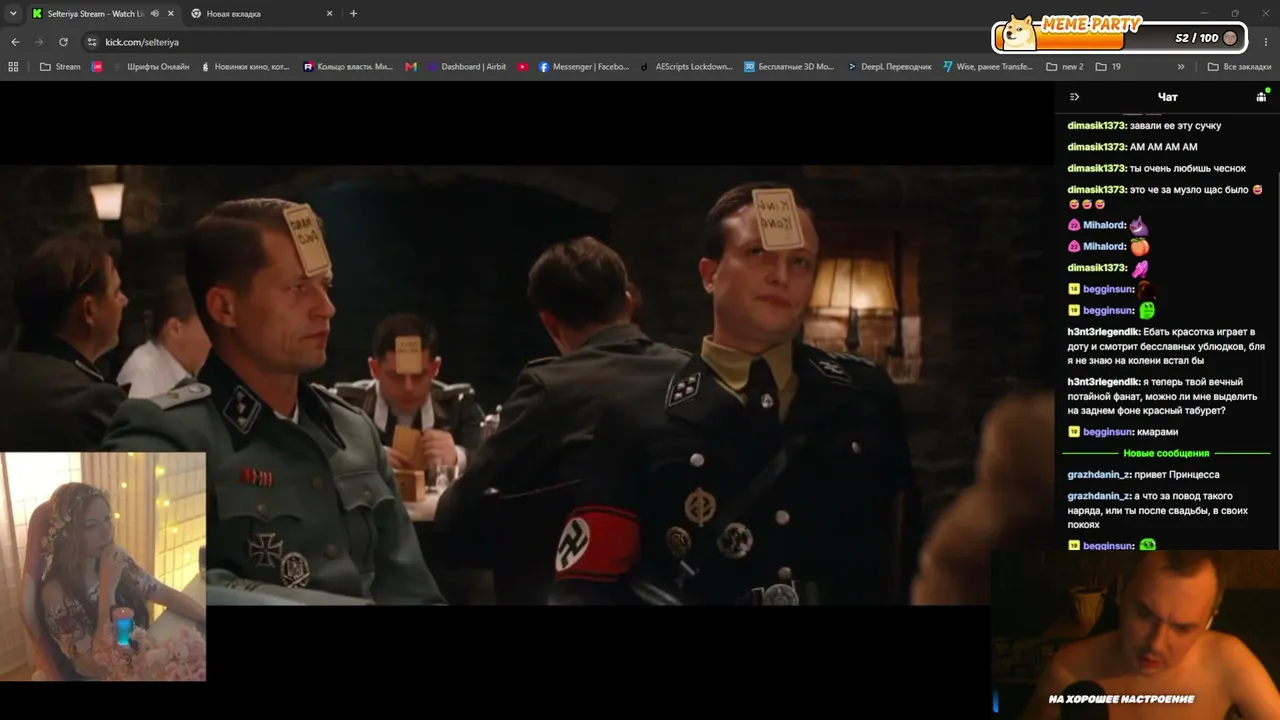Click the shirtless man webcam overlay

1135,634
